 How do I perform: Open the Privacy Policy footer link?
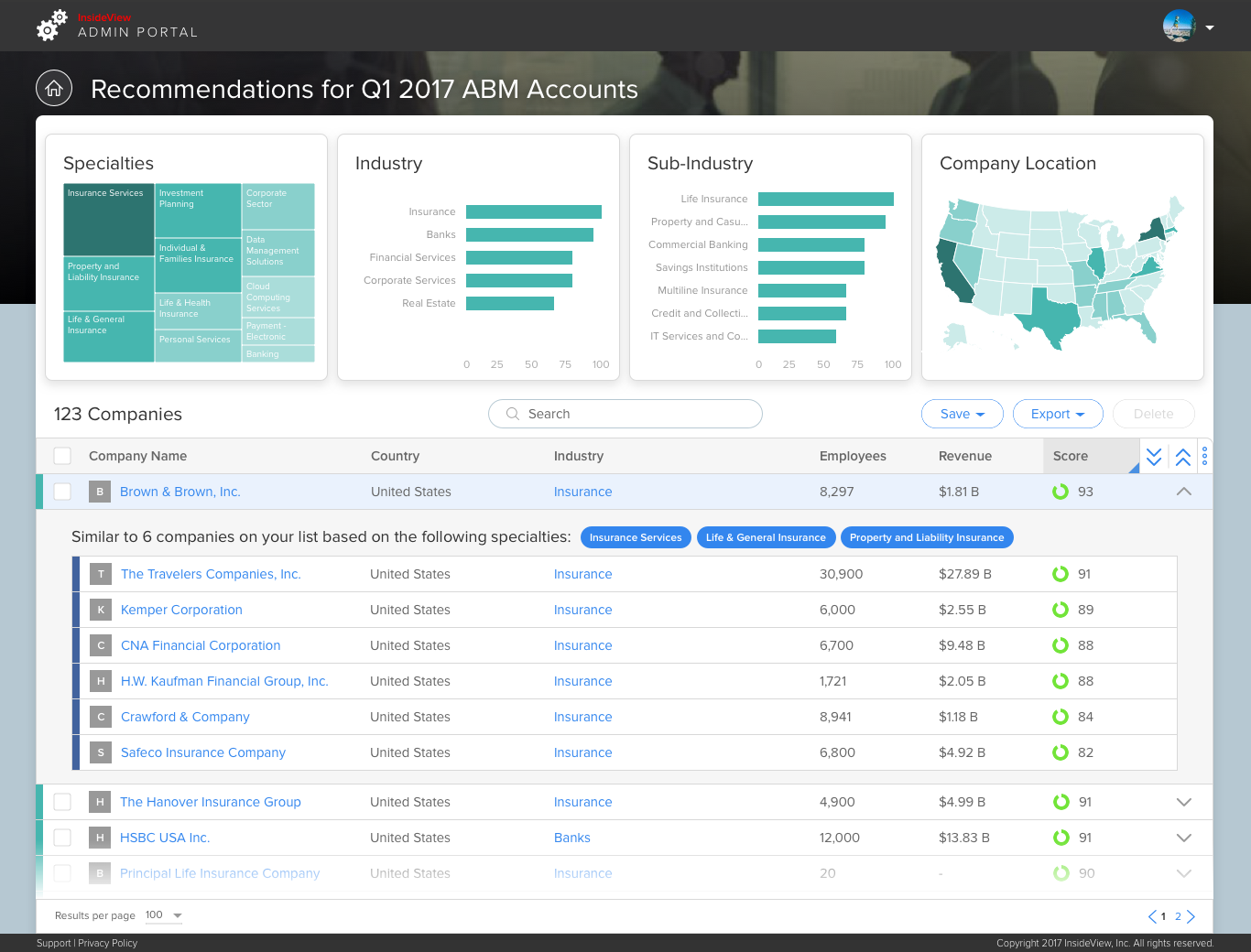point(108,943)
